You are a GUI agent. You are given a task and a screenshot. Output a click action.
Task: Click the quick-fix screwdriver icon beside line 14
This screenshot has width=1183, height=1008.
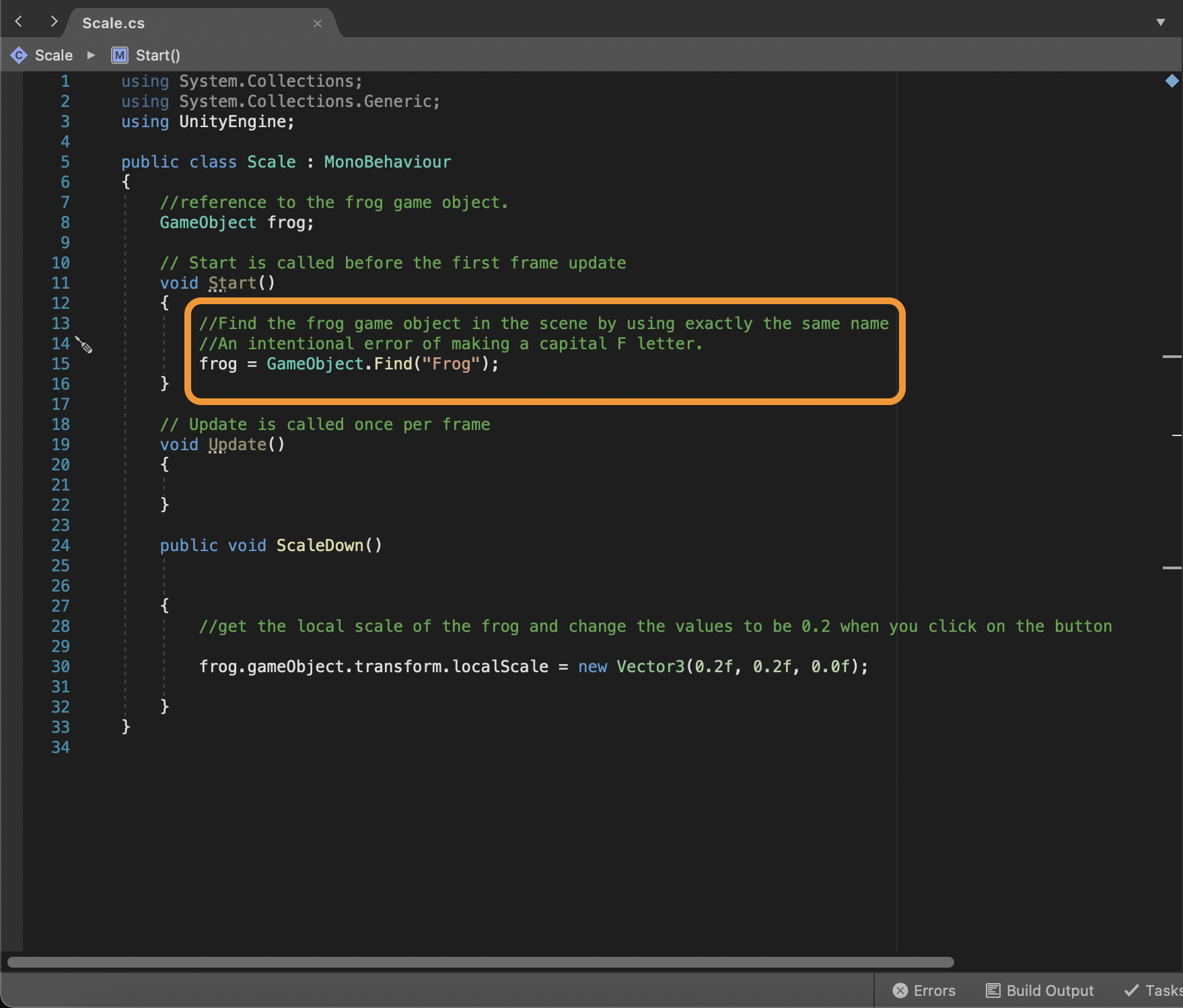pos(83,345)
